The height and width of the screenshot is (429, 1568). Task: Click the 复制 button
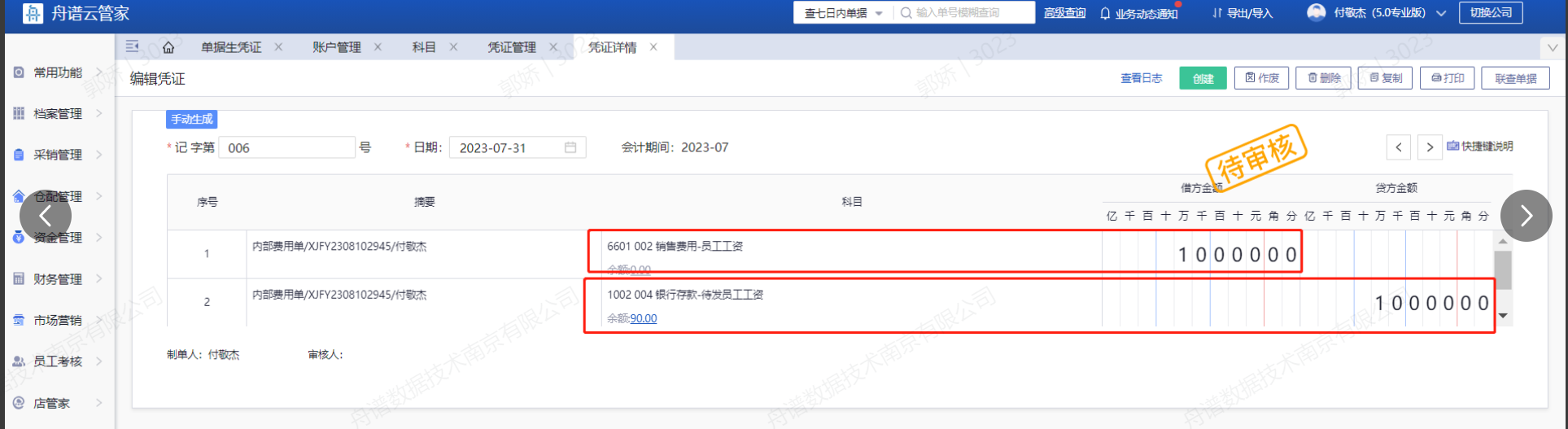[x=1385, y=78]
